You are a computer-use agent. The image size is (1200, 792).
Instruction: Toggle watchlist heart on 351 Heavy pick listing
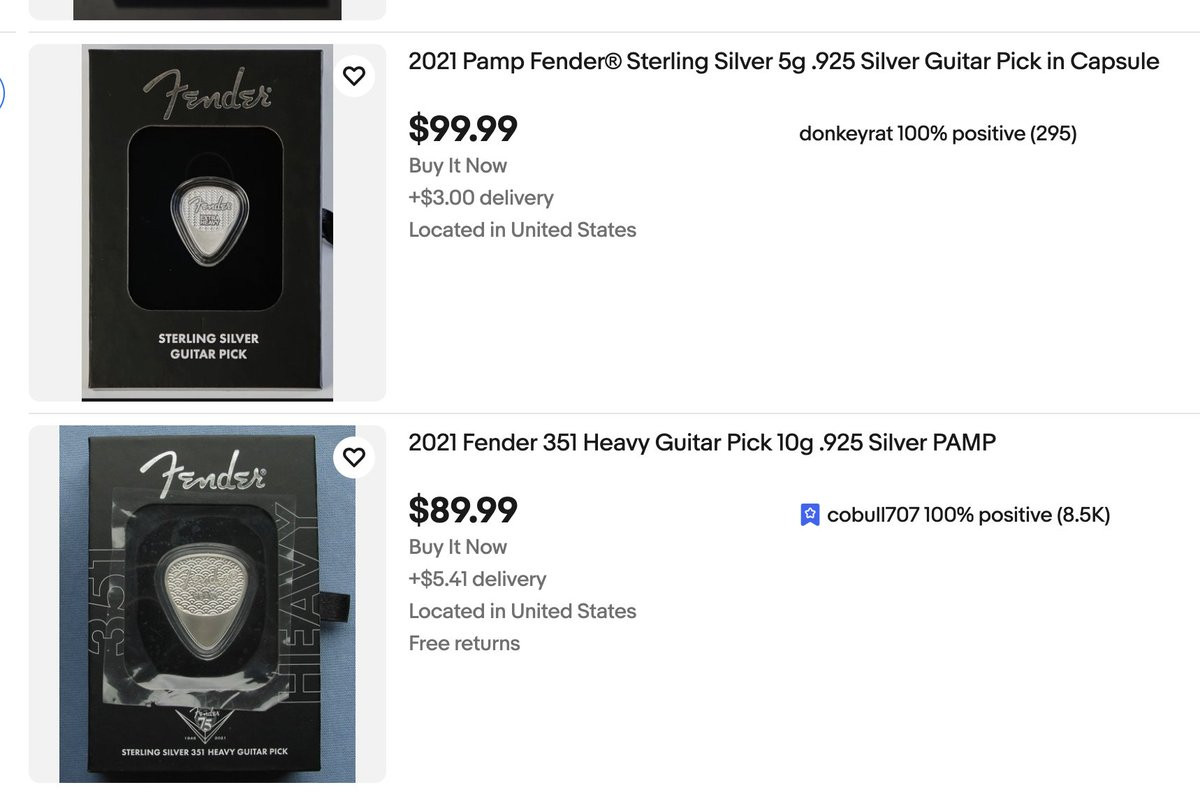354,457
